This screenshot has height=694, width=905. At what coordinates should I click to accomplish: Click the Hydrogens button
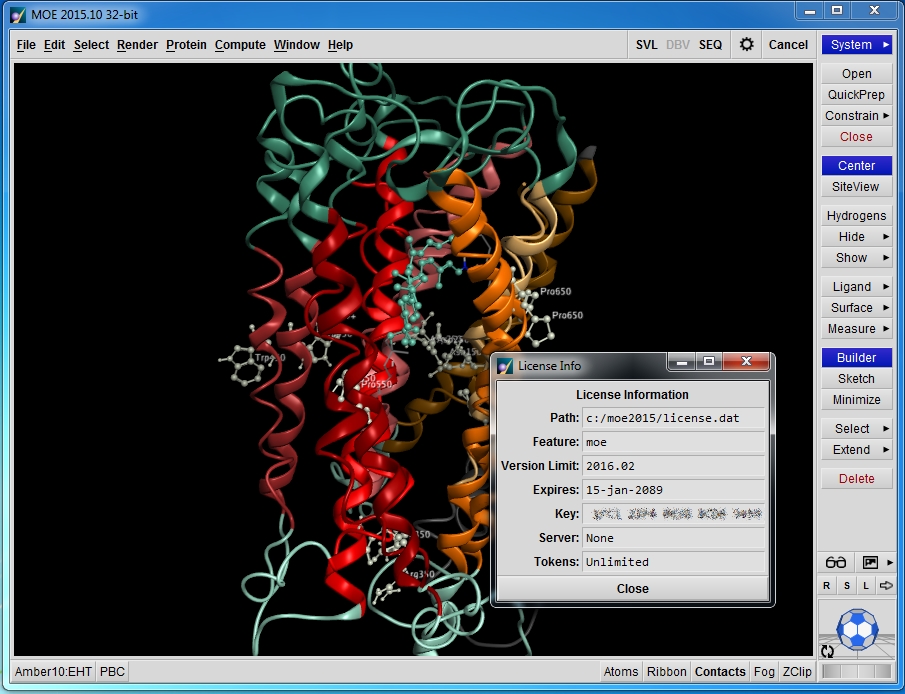[857, 215]
